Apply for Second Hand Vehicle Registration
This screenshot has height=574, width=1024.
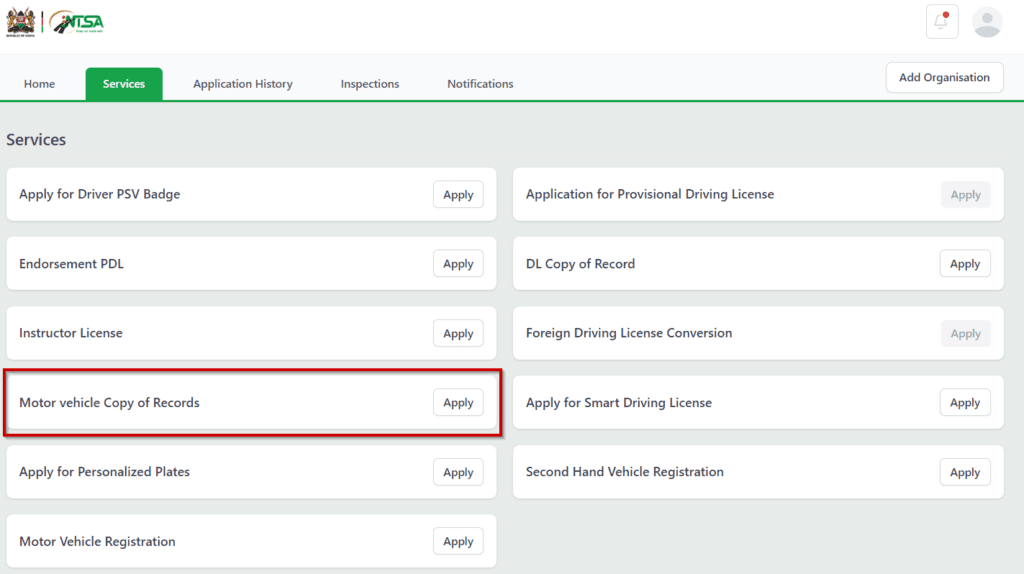click(965, 472)
